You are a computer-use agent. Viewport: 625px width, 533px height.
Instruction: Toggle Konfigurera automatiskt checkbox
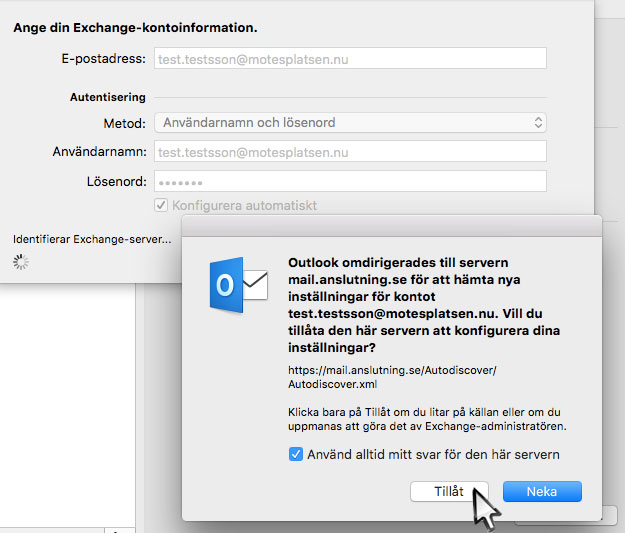(161, 205)
